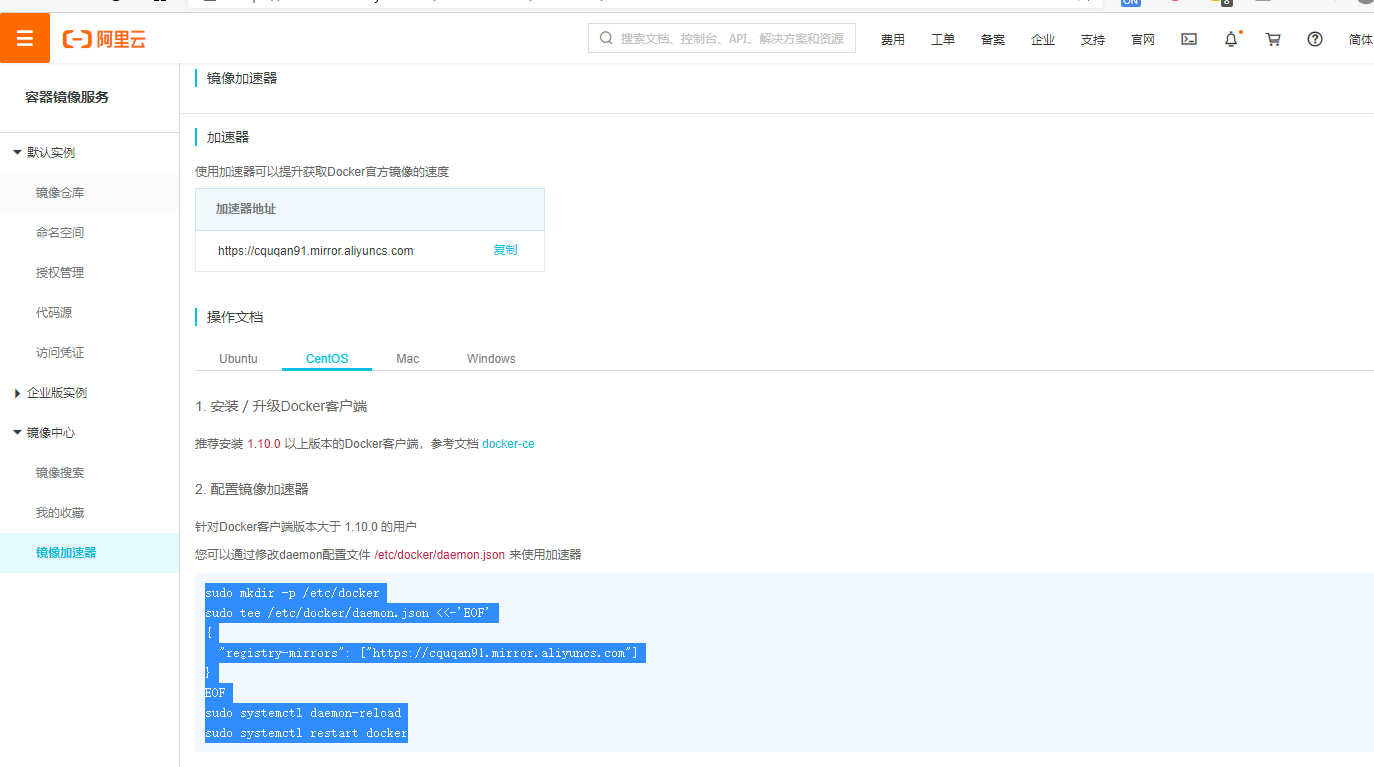The width and height of the screenshot is (1374, 767).
Task: Open the 企业 menu
Action: [x=1043, y=39]
